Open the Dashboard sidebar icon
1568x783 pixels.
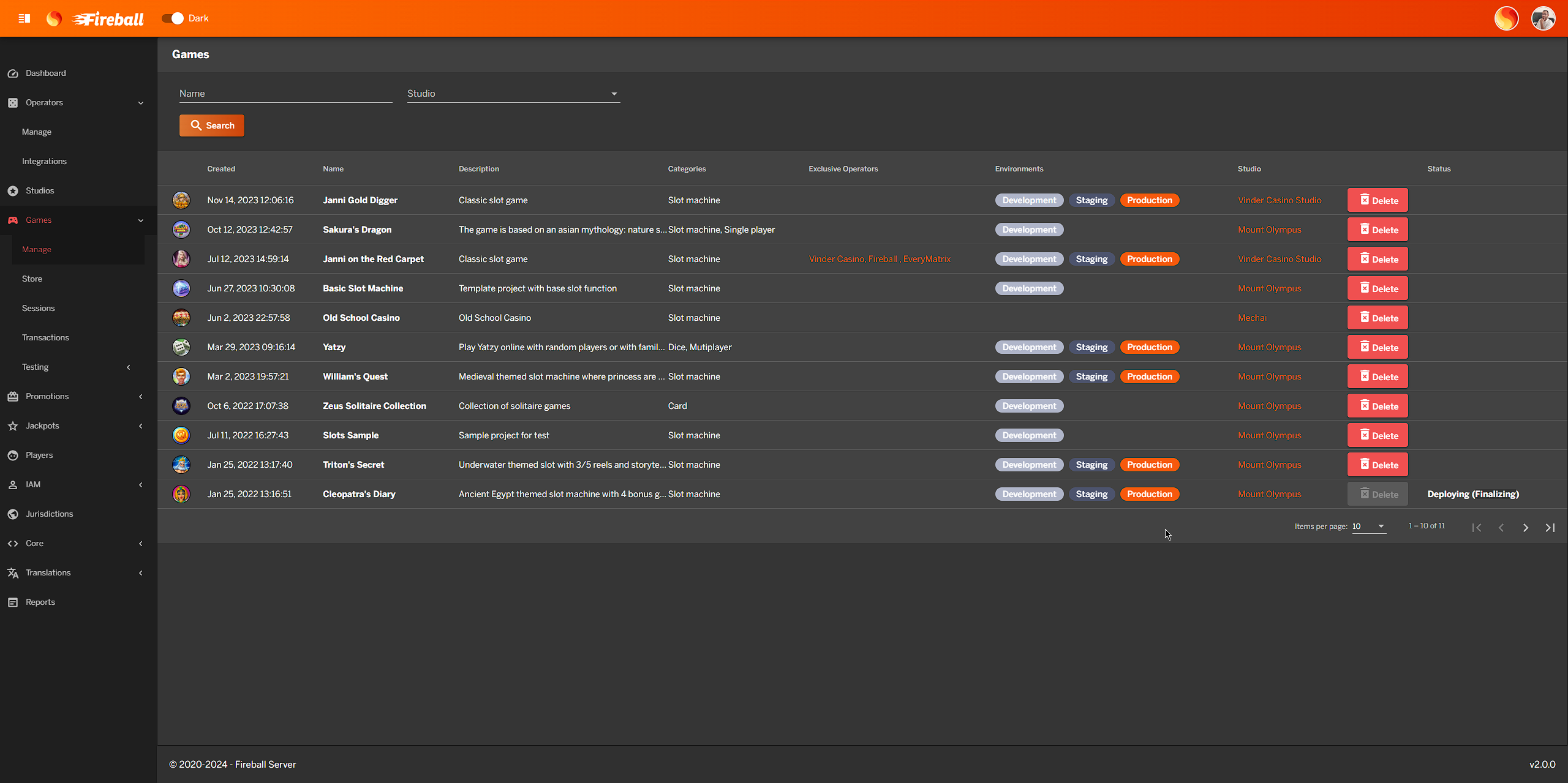click(x=13, y=73)
